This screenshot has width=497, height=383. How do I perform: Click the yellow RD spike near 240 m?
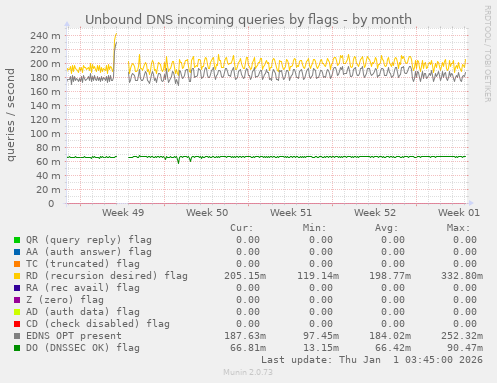(x=115, y=37)
